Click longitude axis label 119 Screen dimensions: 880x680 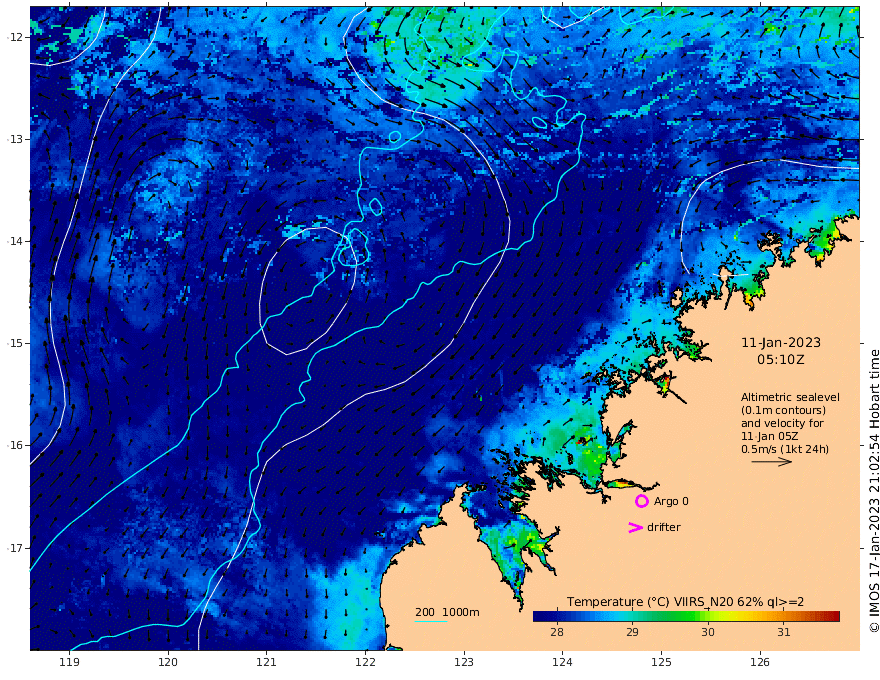coord(70,662)
